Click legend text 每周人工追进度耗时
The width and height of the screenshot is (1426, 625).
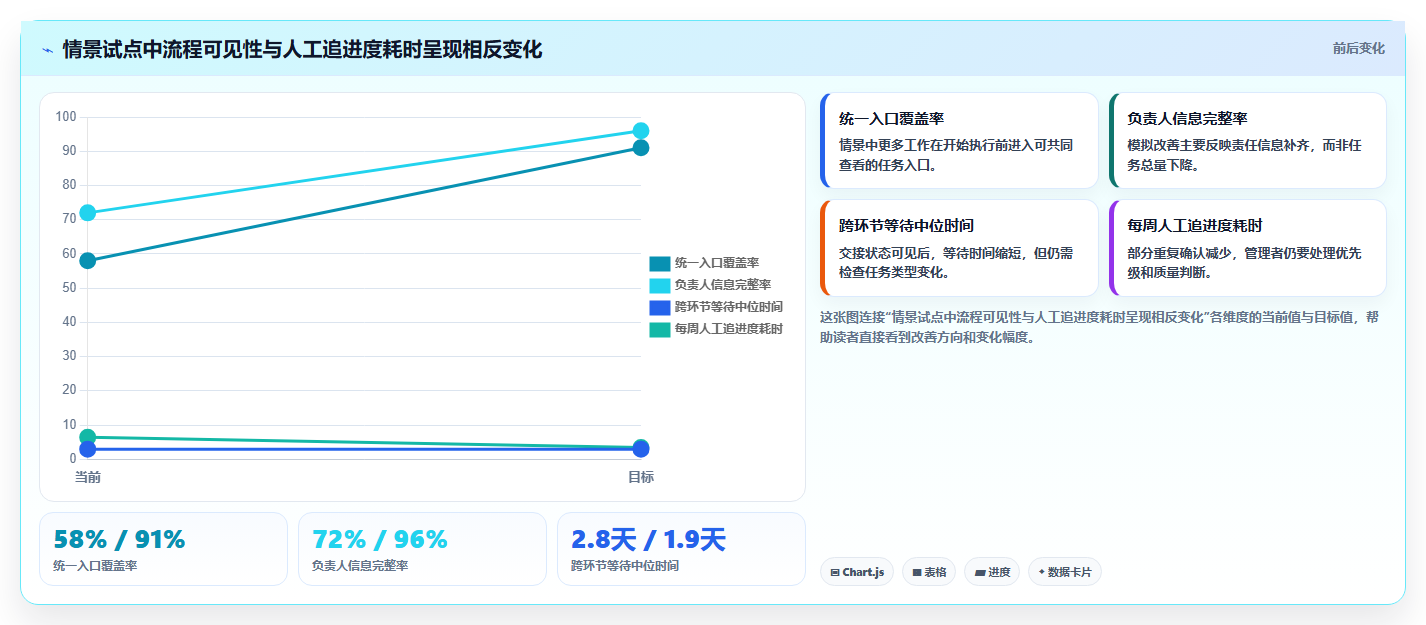(x=729, y=329)
